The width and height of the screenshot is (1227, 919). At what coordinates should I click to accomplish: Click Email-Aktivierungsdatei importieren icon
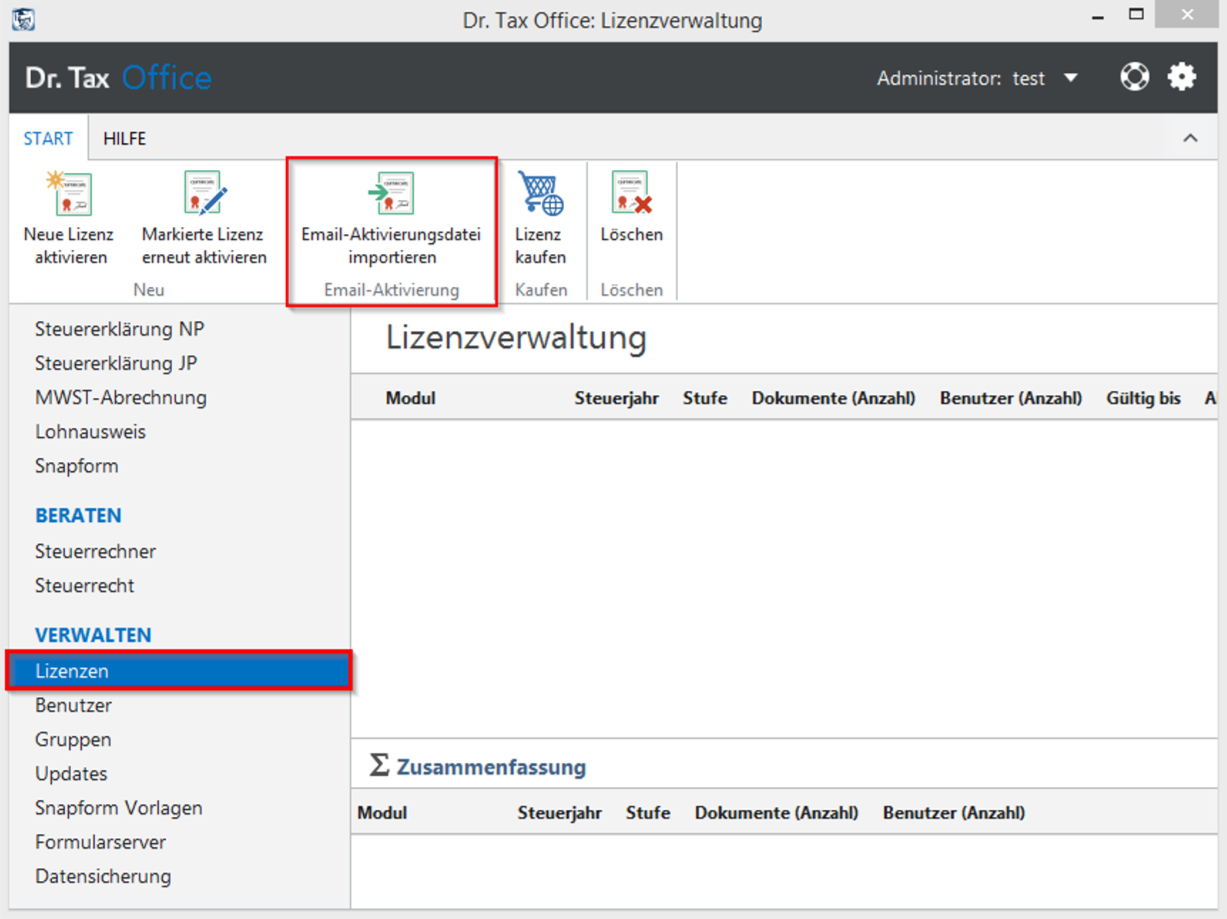pyautogui.click(x=391, y=193)
